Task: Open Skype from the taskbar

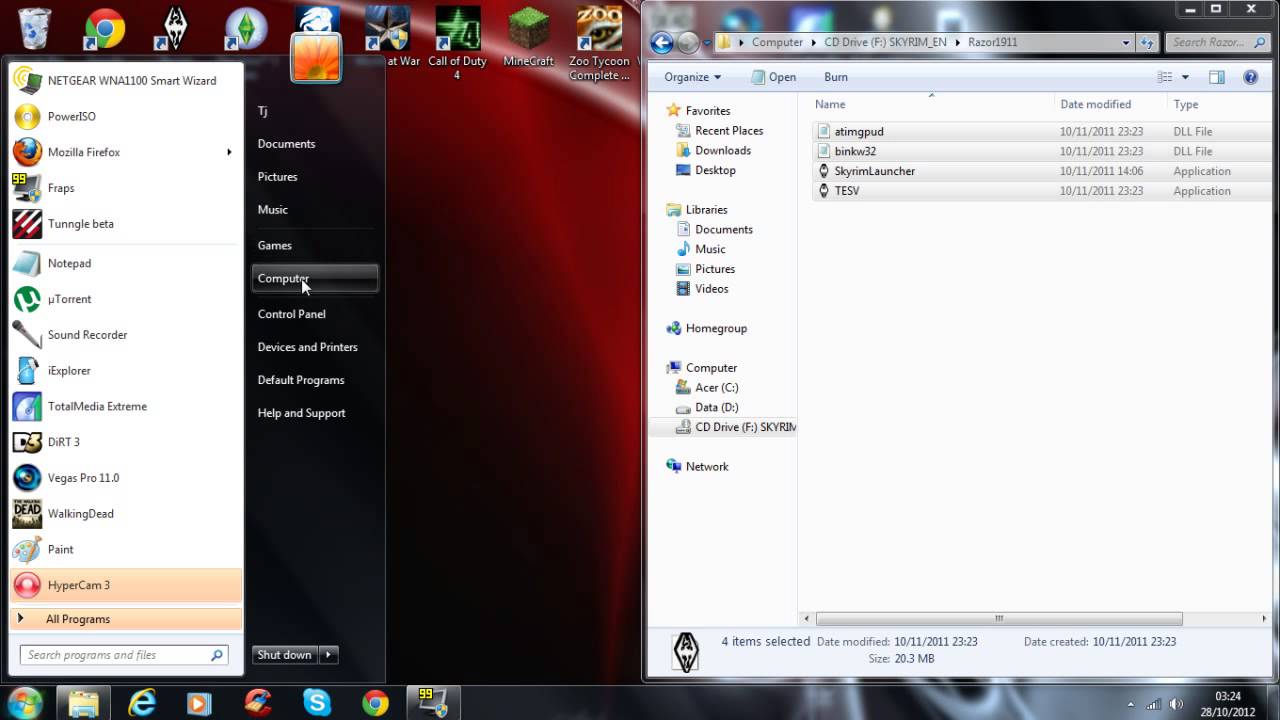Action: pyautogui.click(x=317, y=703)
